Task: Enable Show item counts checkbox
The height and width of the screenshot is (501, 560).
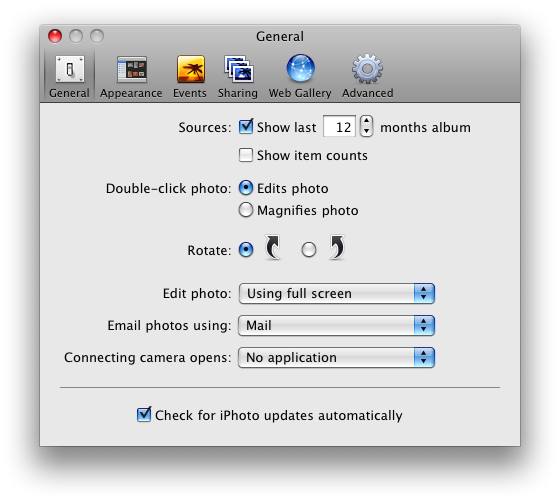Action: click(246, 155)
